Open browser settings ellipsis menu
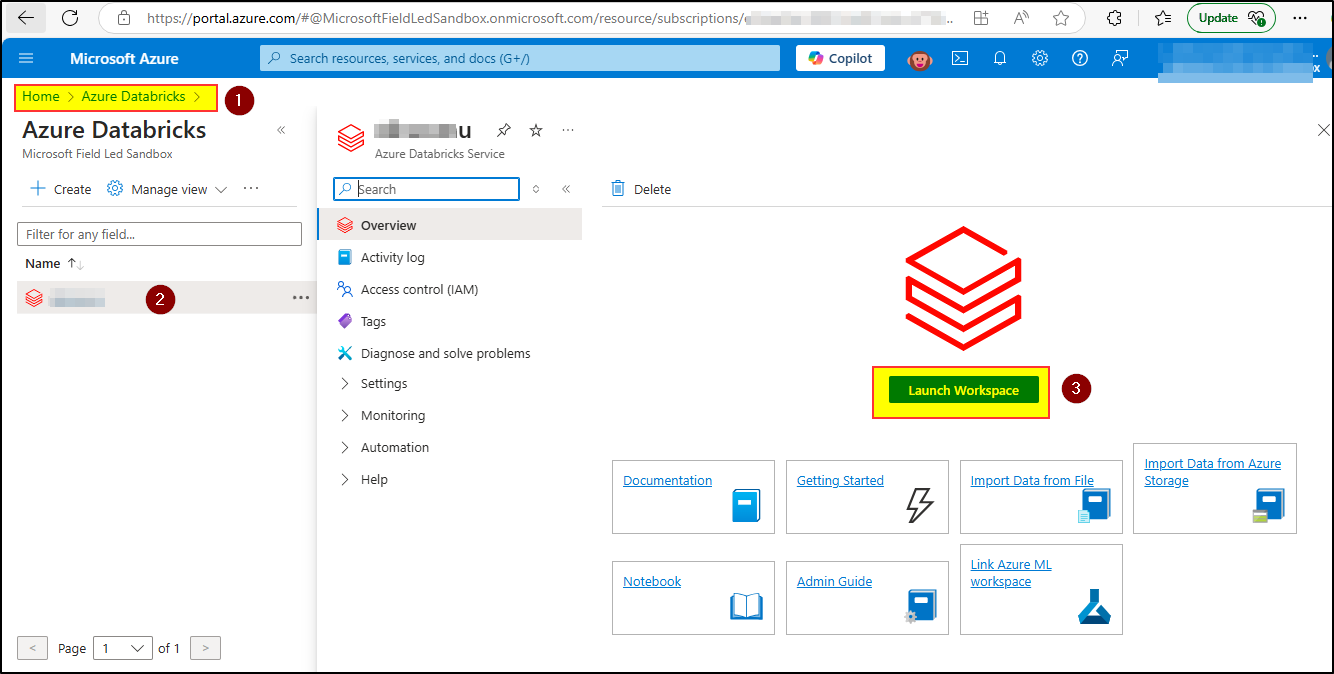This screenshot has width=1334, height=674. pos(1300,18)
